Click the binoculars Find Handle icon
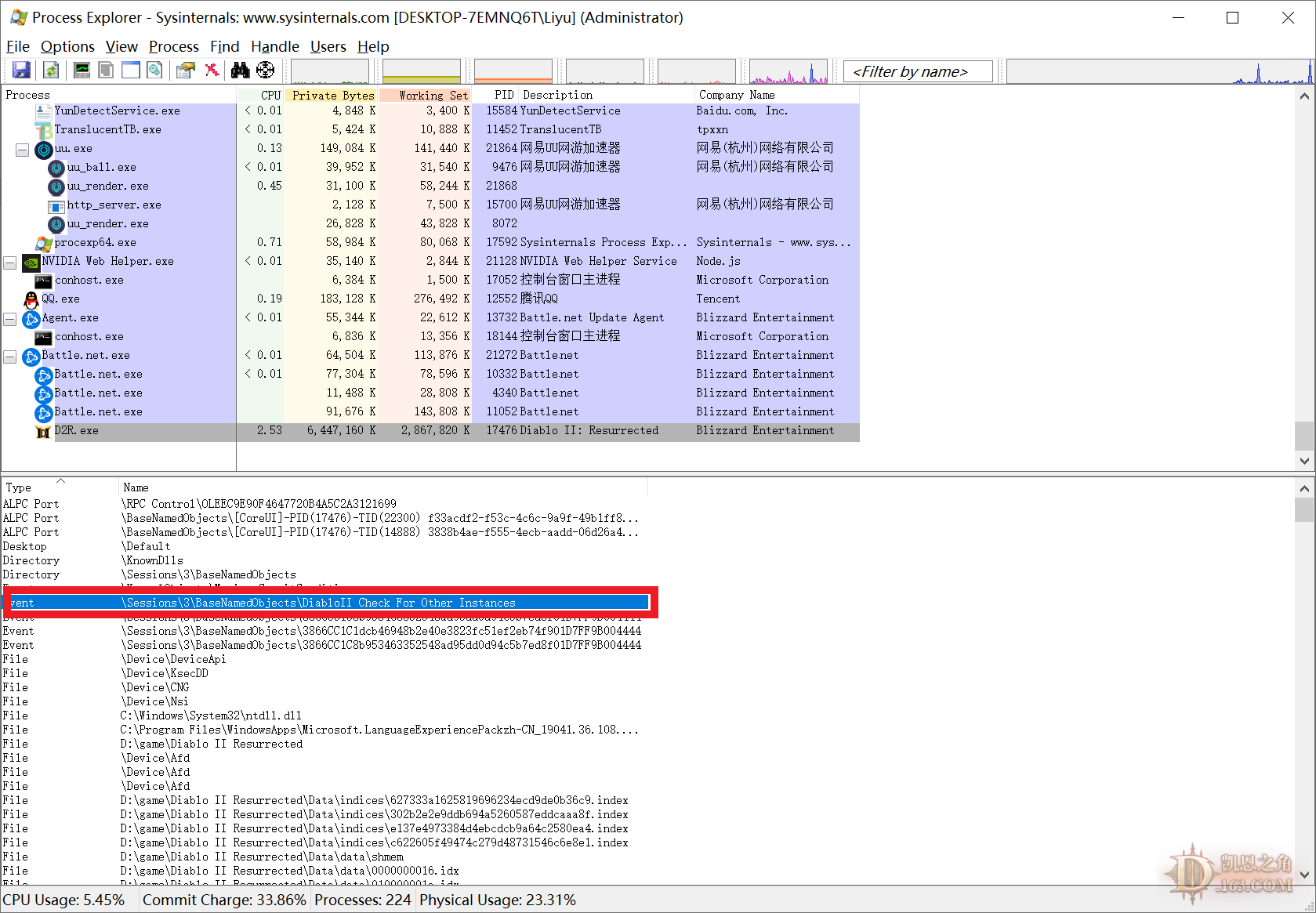The image size is (1316, 913). pos(241,71)
